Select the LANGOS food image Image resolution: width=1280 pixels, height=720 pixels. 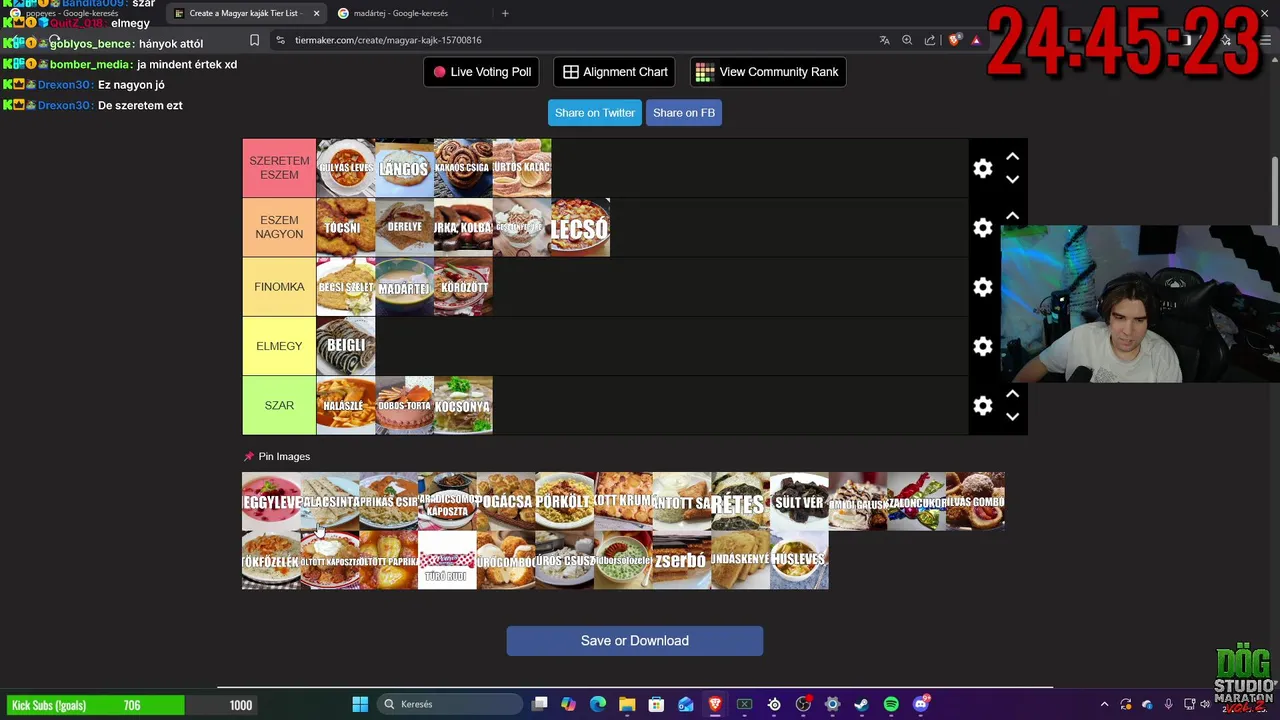point(405,168)
